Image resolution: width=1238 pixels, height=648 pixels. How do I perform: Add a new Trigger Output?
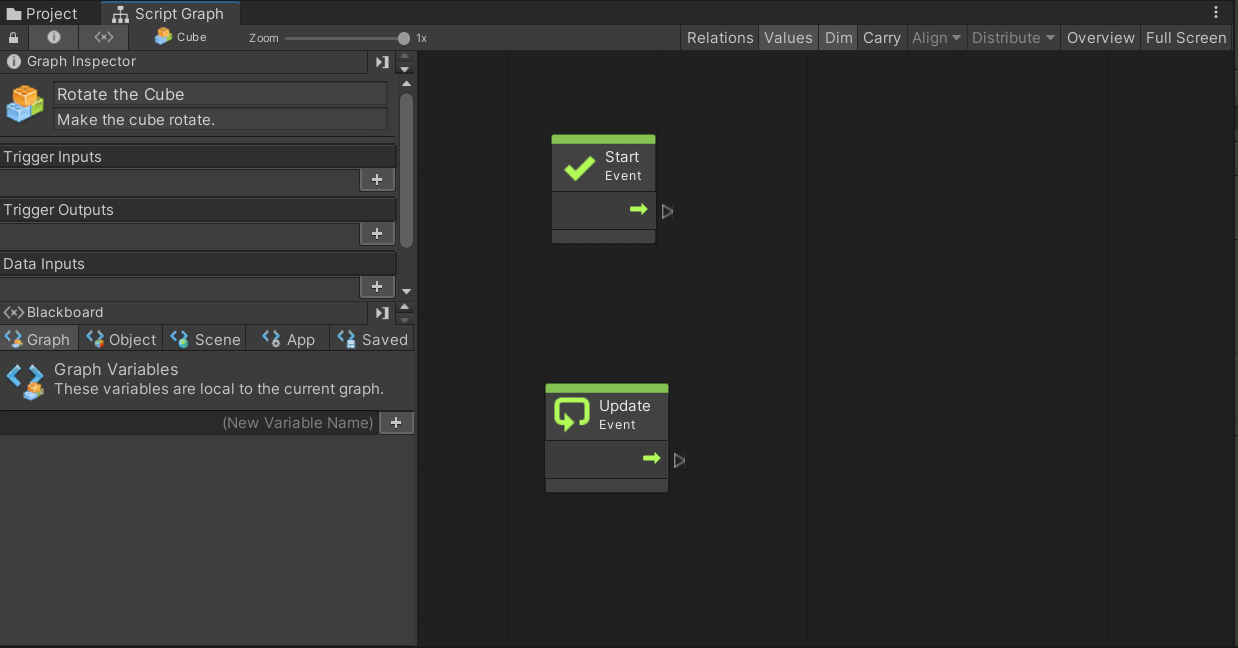tap(377, 233)
